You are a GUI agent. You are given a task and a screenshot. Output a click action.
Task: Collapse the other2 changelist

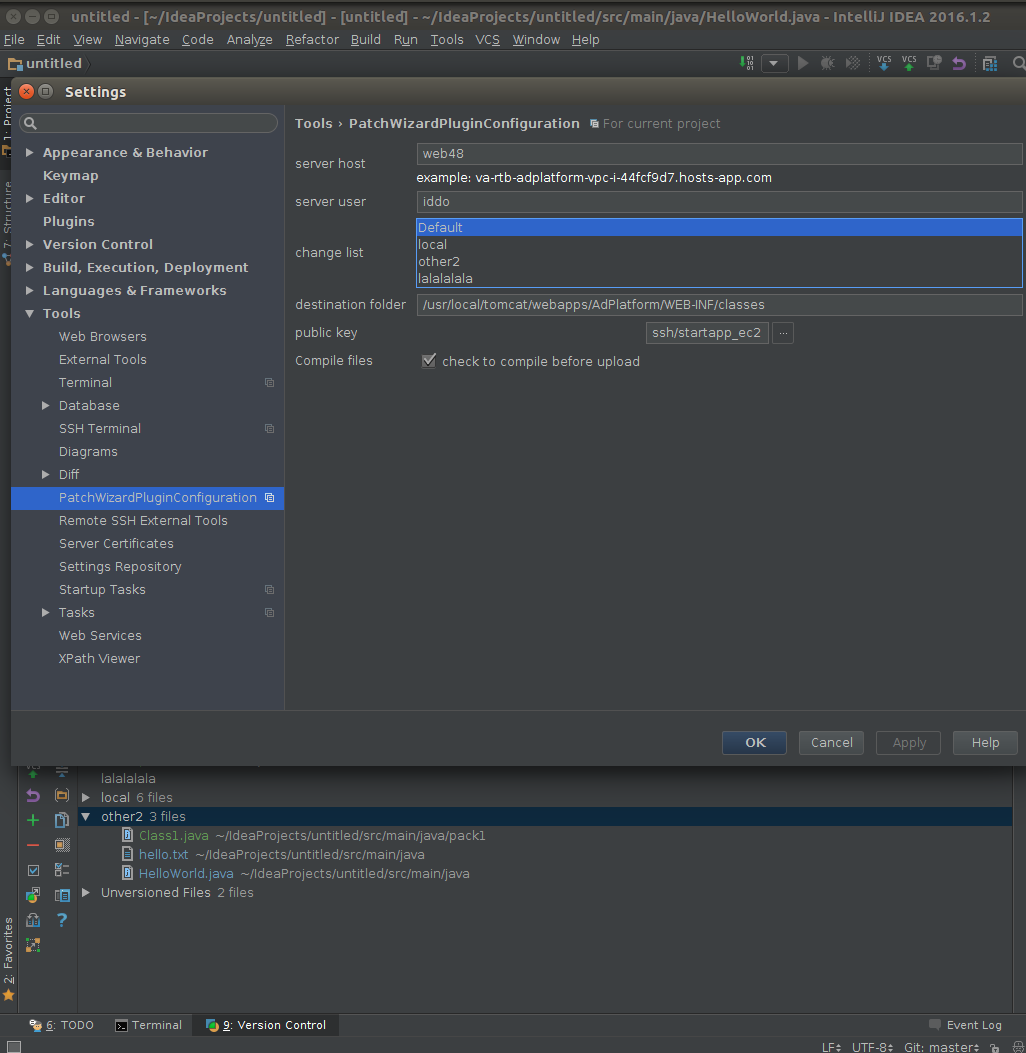point(86,817)
